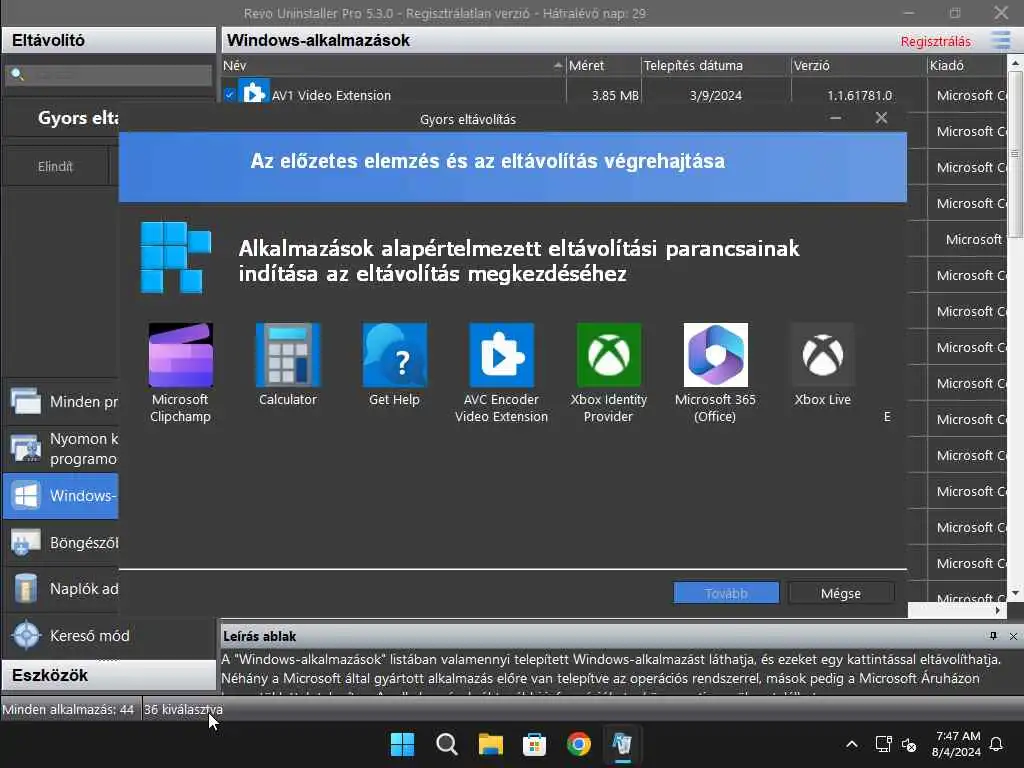Click 'Minden alkalmazás: 44' in the status bar
The height and width of the screenshot is (768, 1024).
tap(68, 709)
